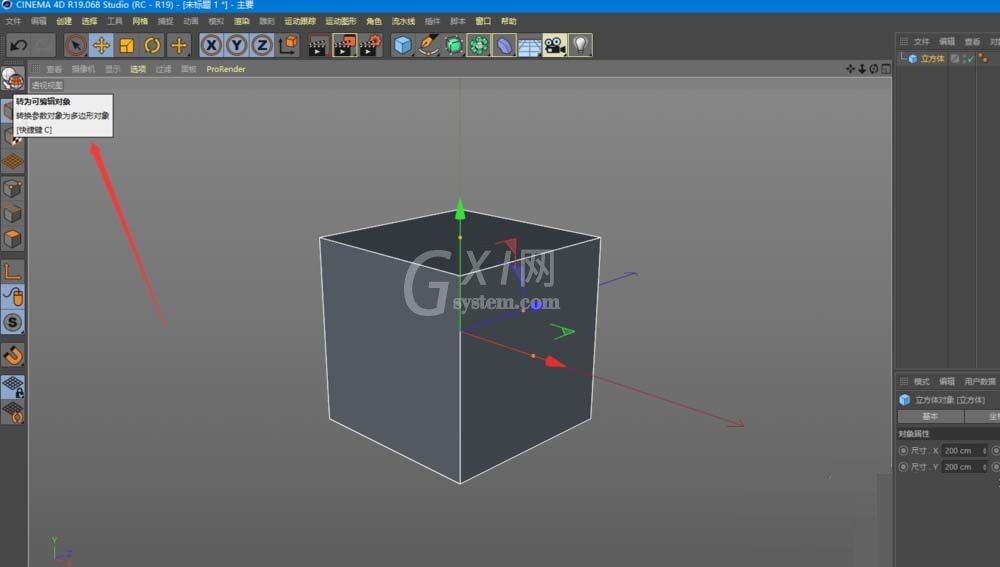Select Edges mode cube icon
Image resolution: width=1000 pixels, height=567 pixels.
pos(13,214)
